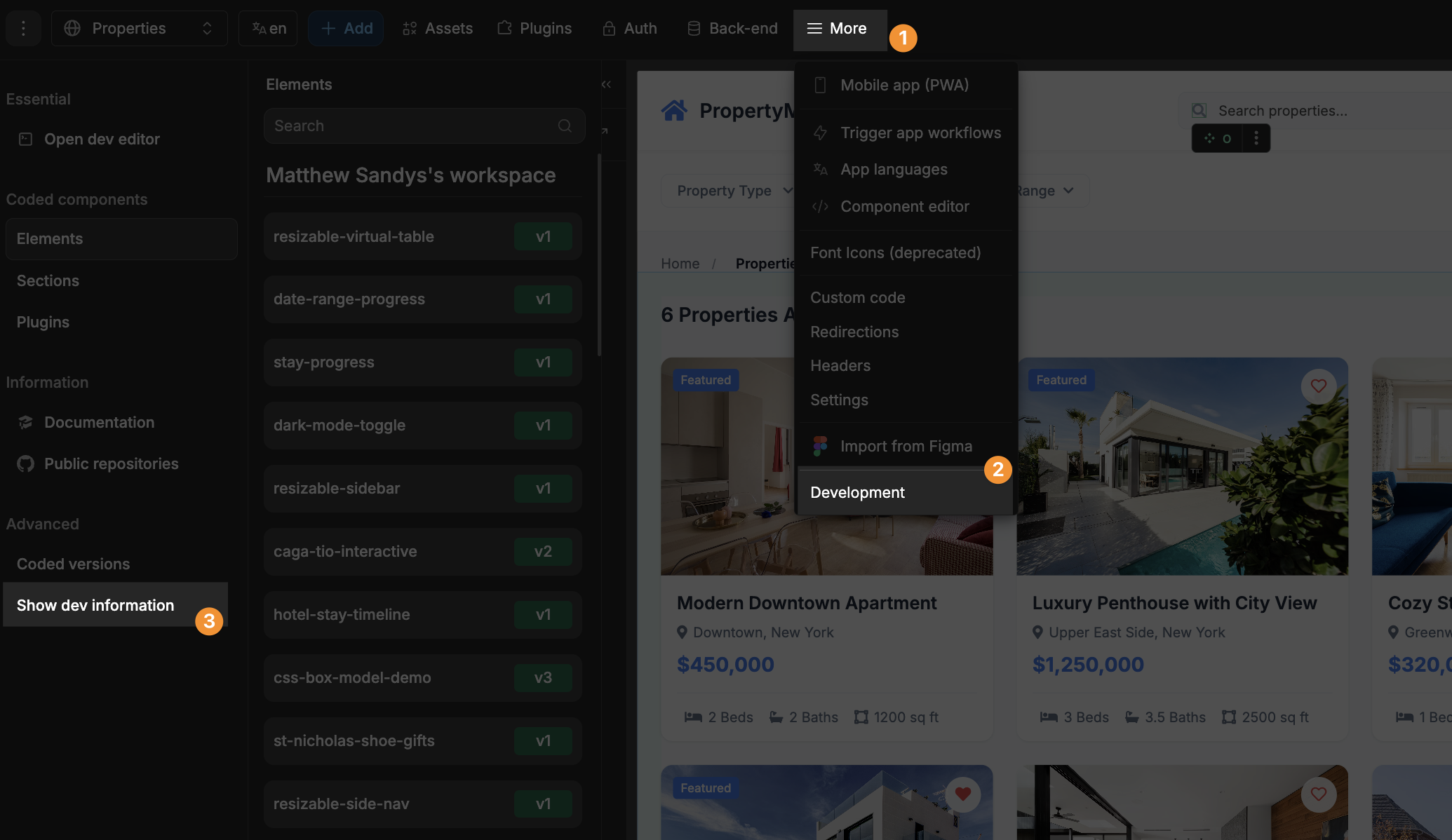Image resolution: width=1452 pixels, height=840 pixels.
Task: Open the Documentation link
Action: 99,422
